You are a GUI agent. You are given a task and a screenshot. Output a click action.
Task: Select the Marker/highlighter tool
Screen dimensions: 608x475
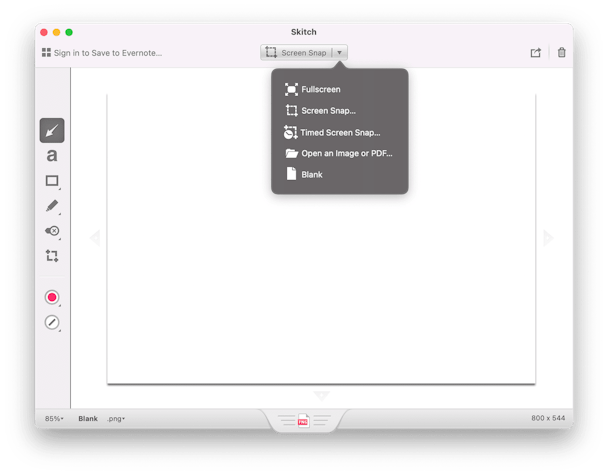click(x=52, y=206)
